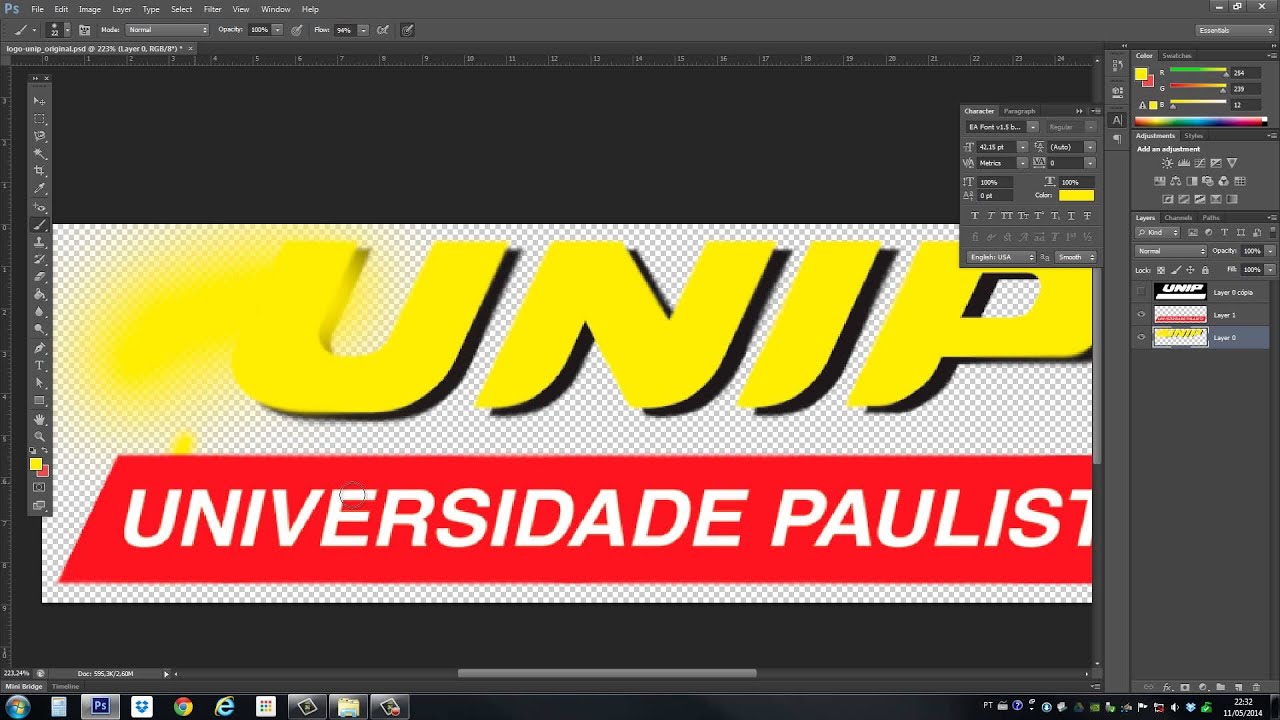Image resolution: width=1280 pixels, height=720 pixels.
Task: Change screen mode icon in tools panel
Action: pyautogui.click(x=40, y=506)
